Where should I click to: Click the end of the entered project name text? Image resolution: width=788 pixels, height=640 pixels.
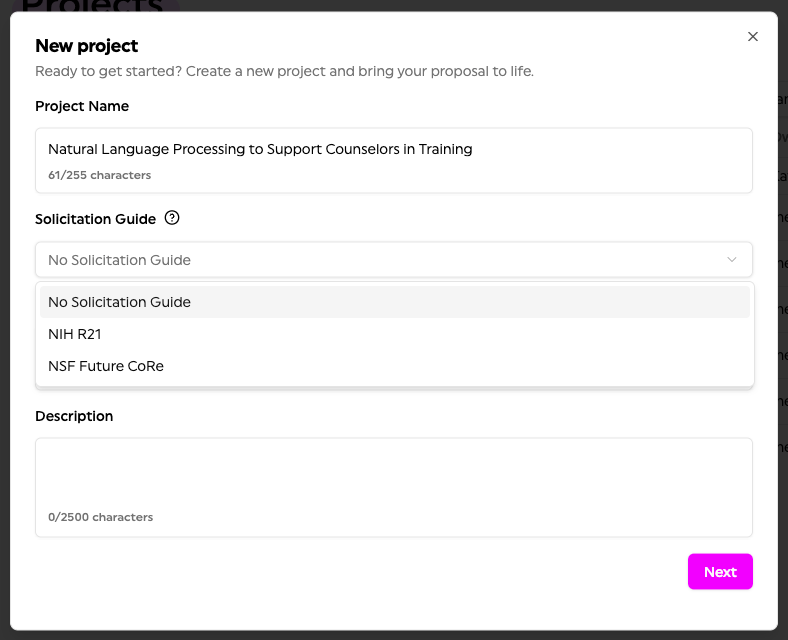[x=473, y=150]
